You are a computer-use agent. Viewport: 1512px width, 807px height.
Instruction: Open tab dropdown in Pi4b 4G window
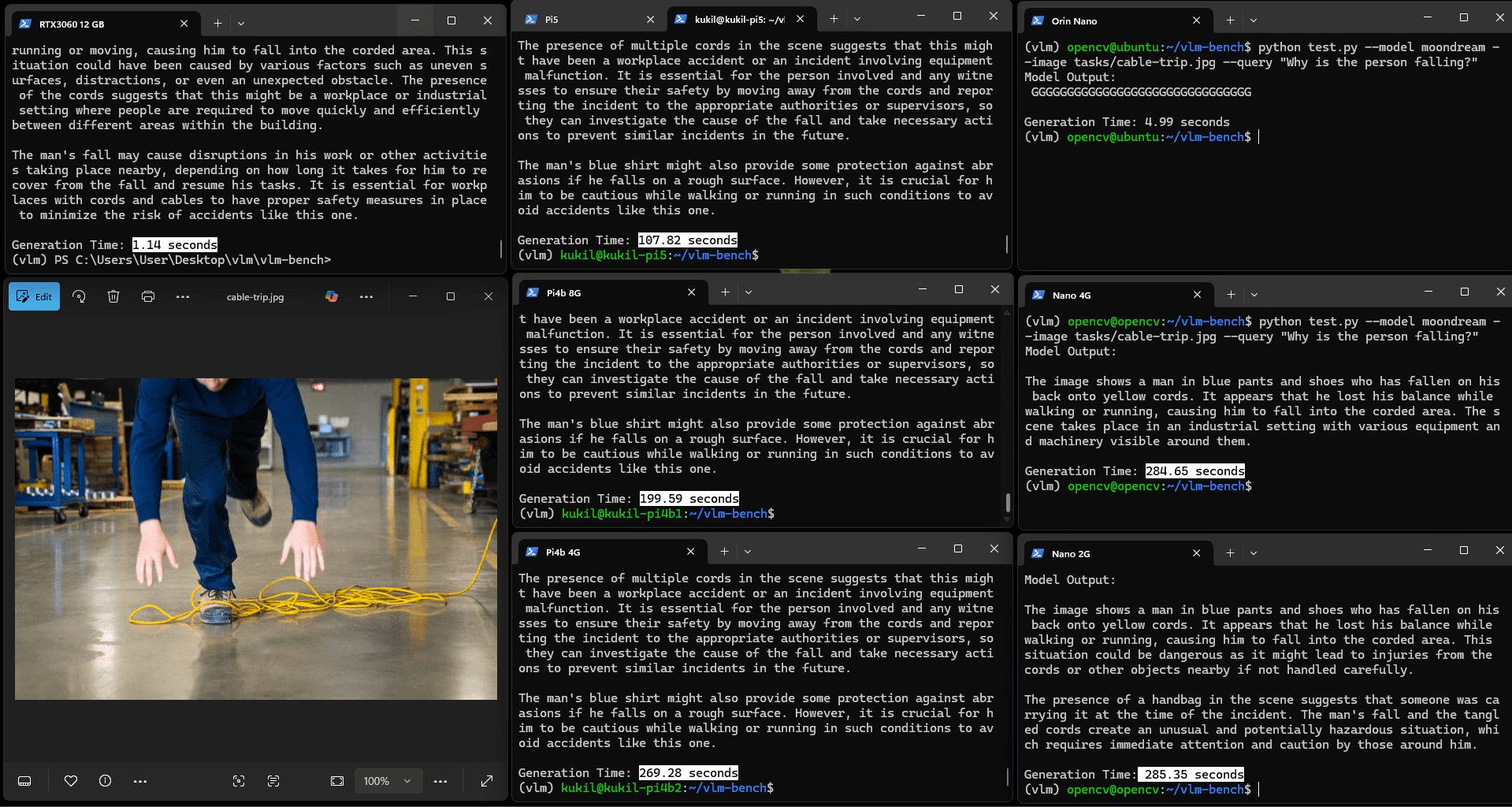click(748, 552)
